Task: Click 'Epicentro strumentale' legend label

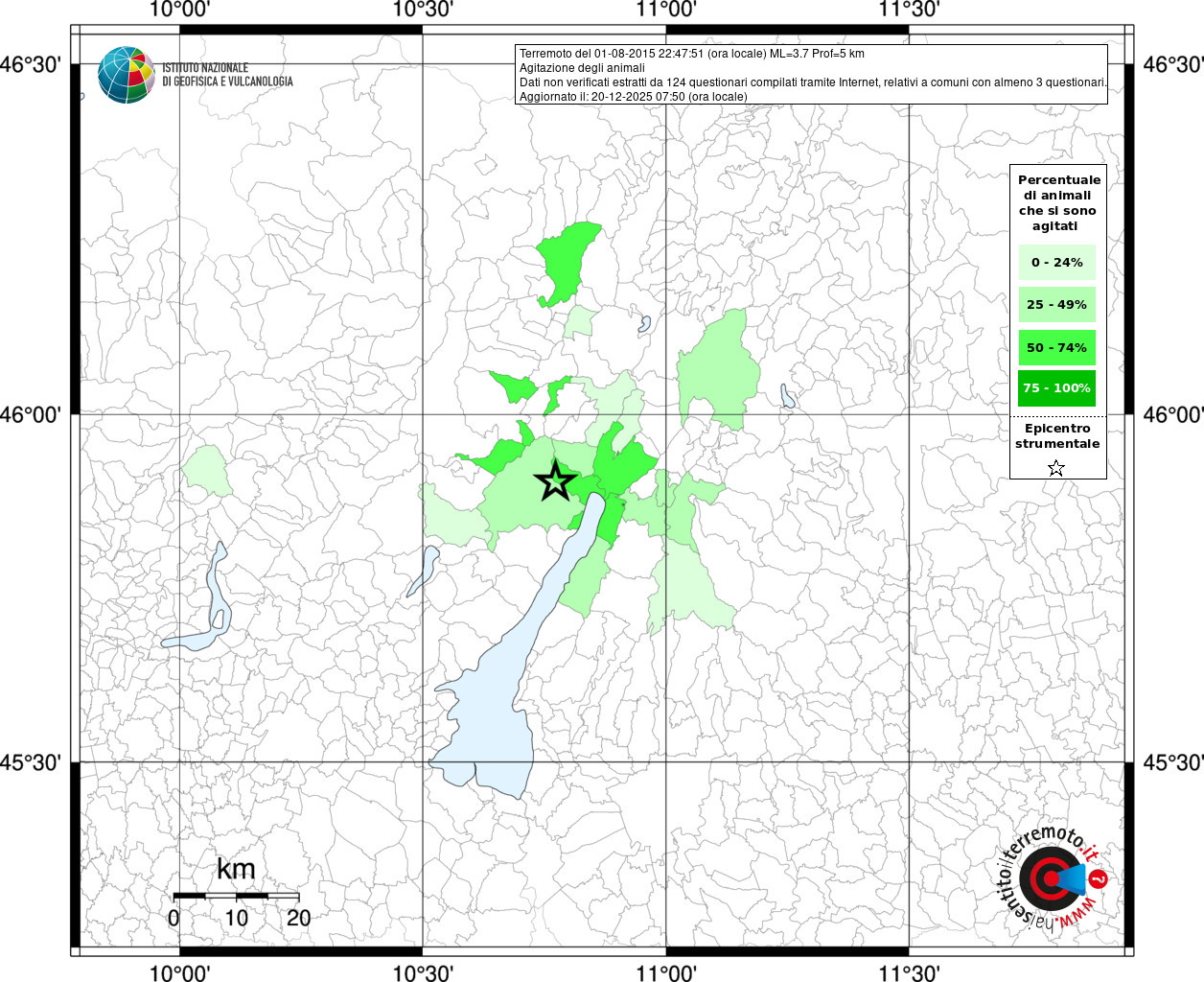Action: coord(1057,436)
